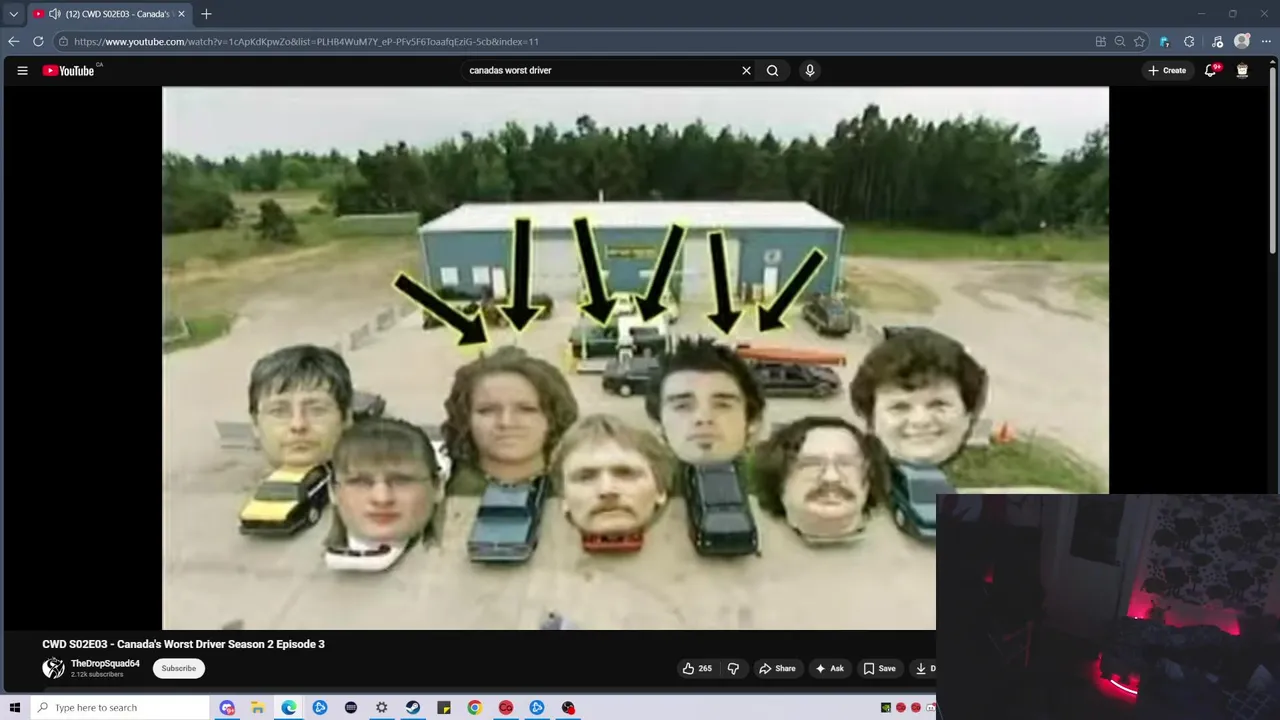This screenshot has width=1280, height=720.
Task: Open the extensions puzzle icon
Action: (x=1189, y=42)
